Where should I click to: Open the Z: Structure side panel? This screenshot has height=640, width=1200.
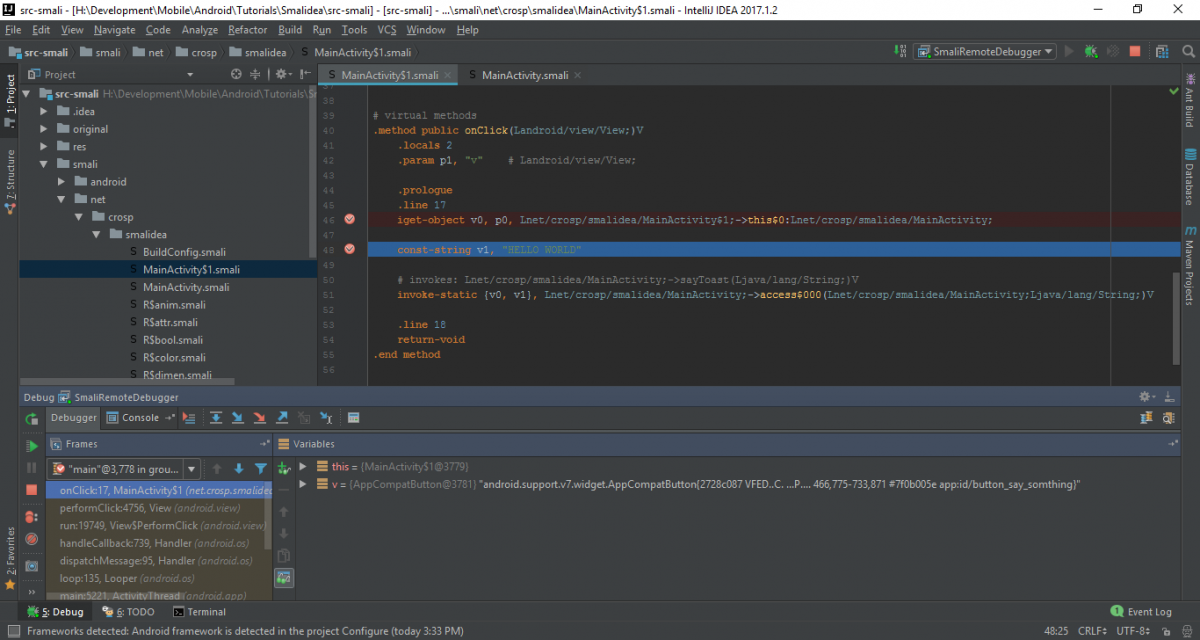(x=10, y=183)
